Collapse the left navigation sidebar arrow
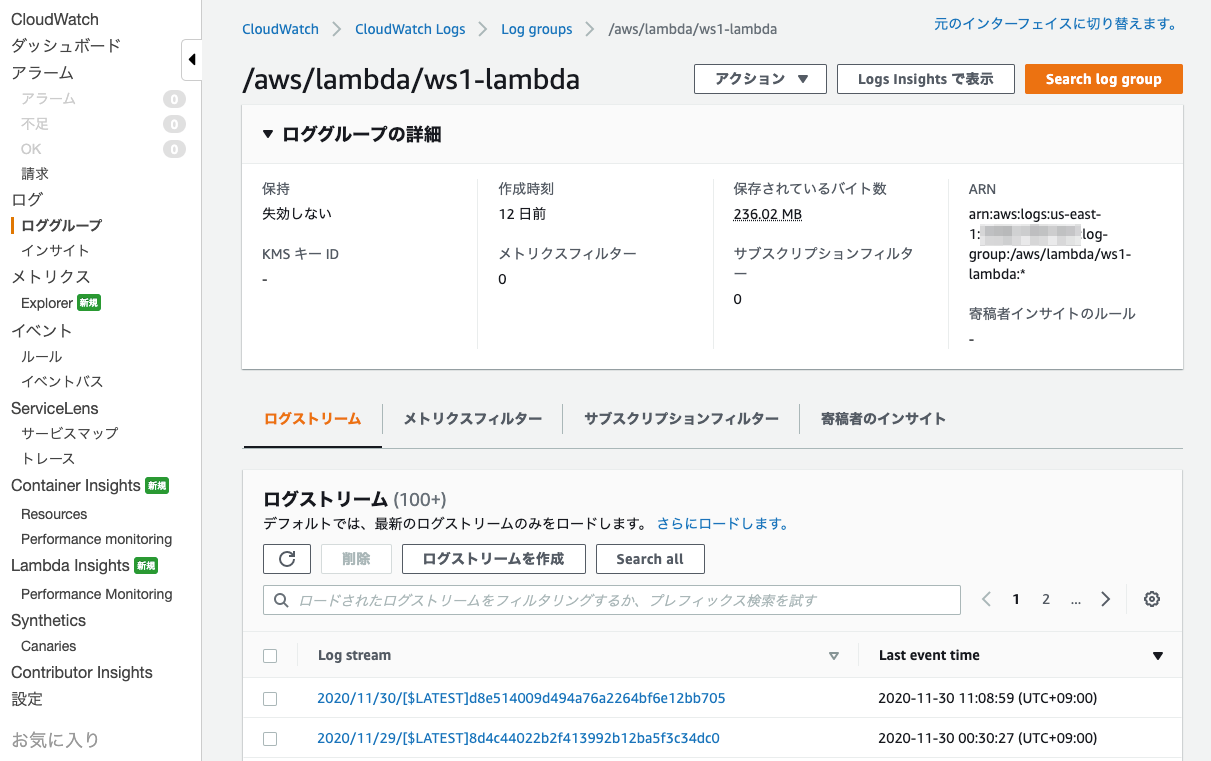This screenshot has width=1211, height=761. point(192,60)
